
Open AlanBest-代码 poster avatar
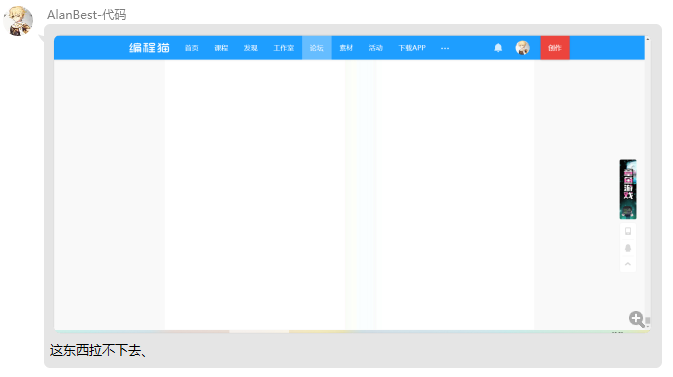tap(18, 21)
